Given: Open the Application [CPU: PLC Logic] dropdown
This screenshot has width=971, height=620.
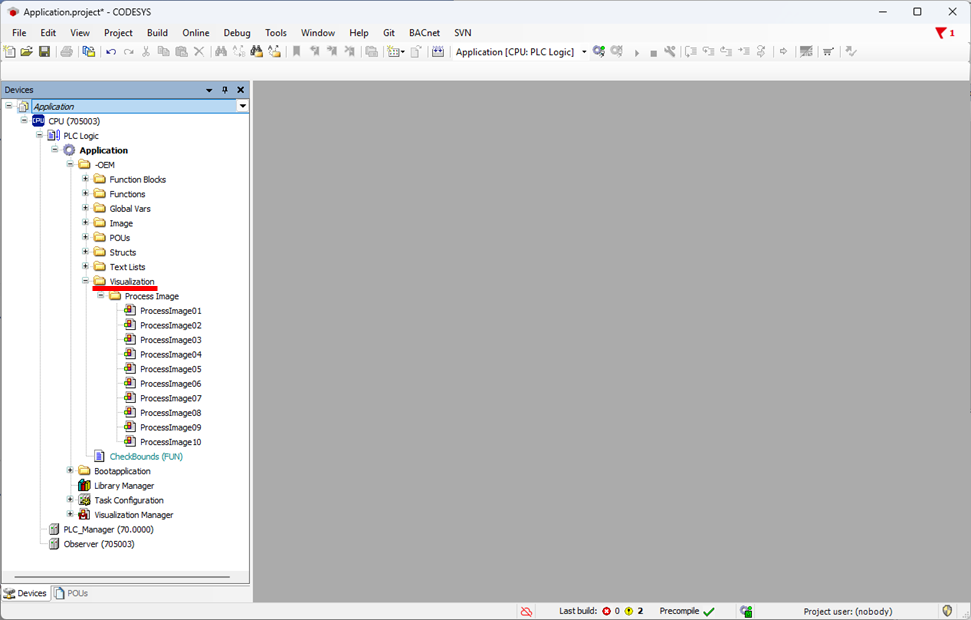Looking at the screenshot, I should point(584,52).
